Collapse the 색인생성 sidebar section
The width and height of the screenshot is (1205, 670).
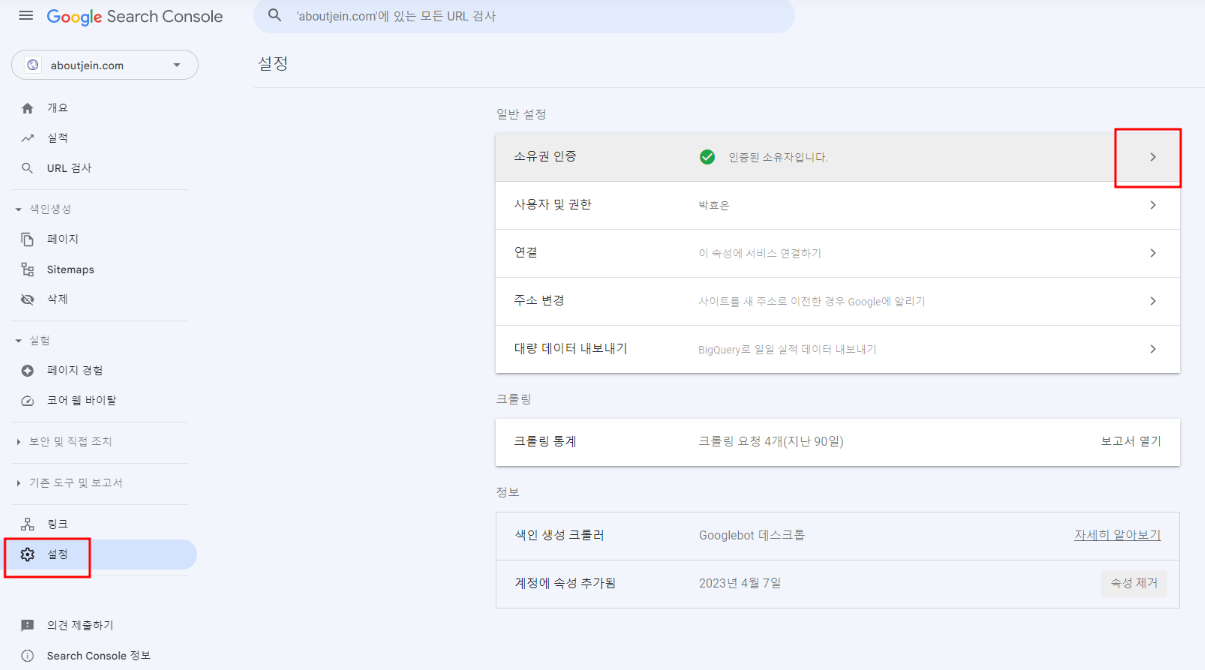point(43,209)
